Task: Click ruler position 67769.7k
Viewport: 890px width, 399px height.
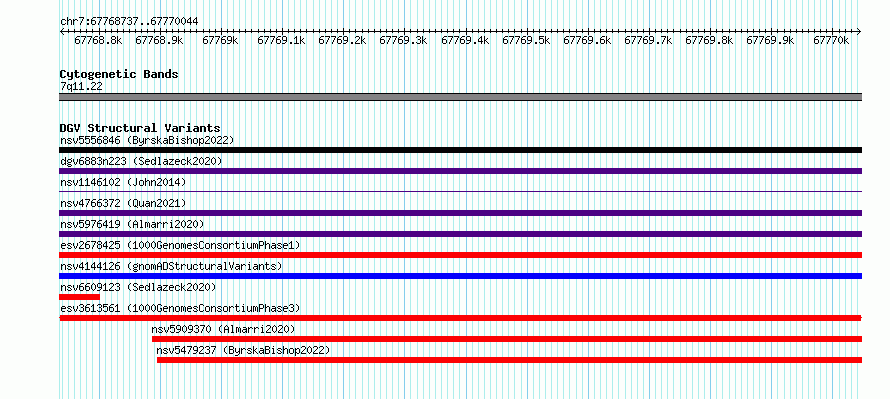Action: point(648,40)
